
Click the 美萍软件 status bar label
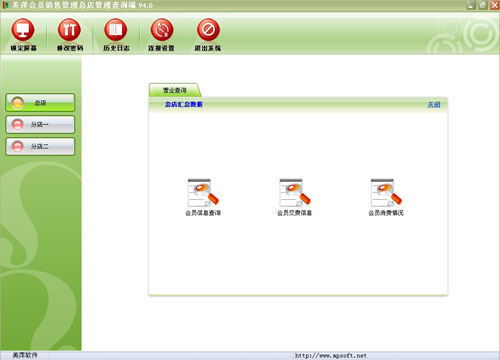coord(25,355)
